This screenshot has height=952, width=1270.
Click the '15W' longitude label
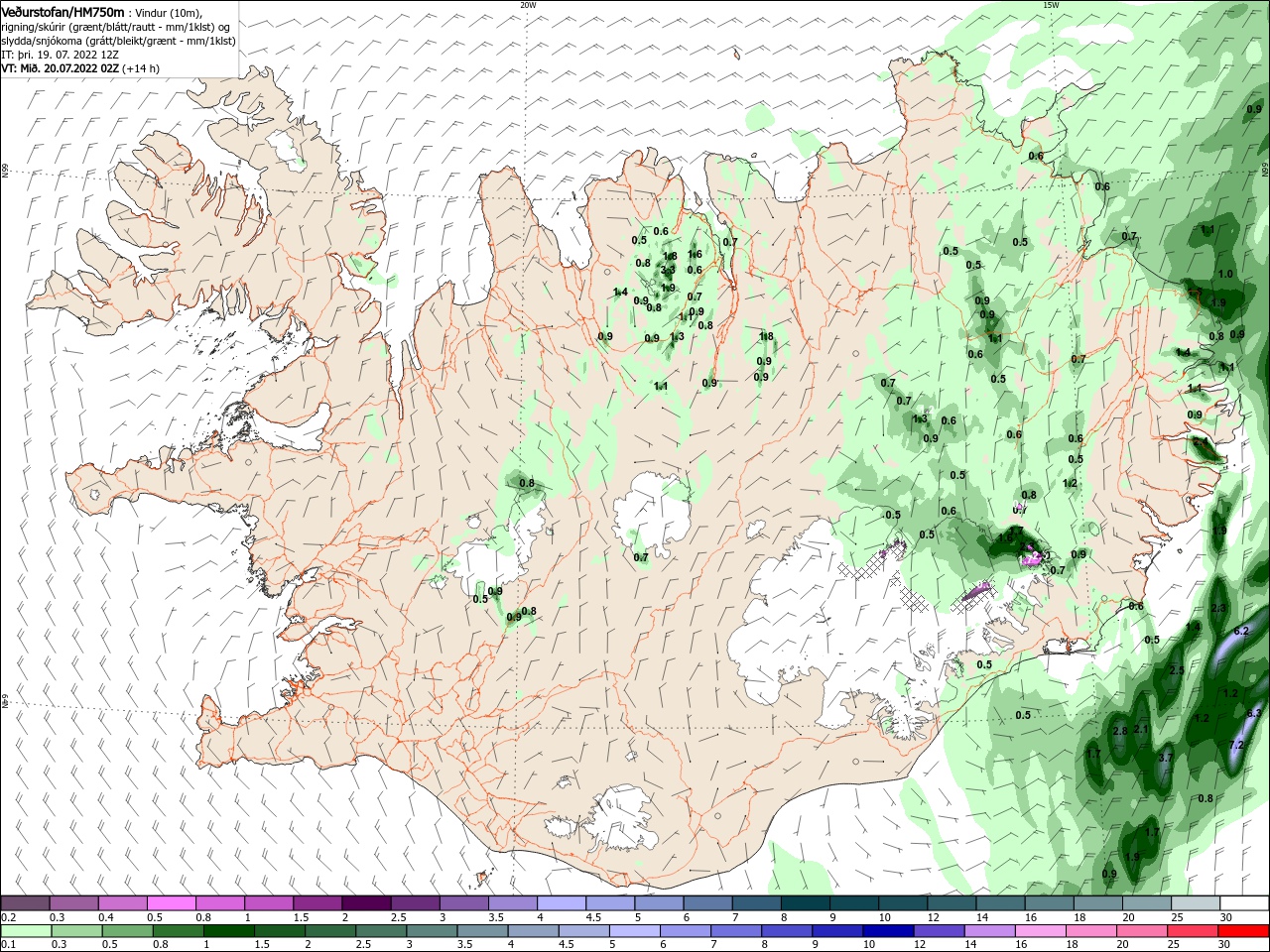(x=1051, y=5)
